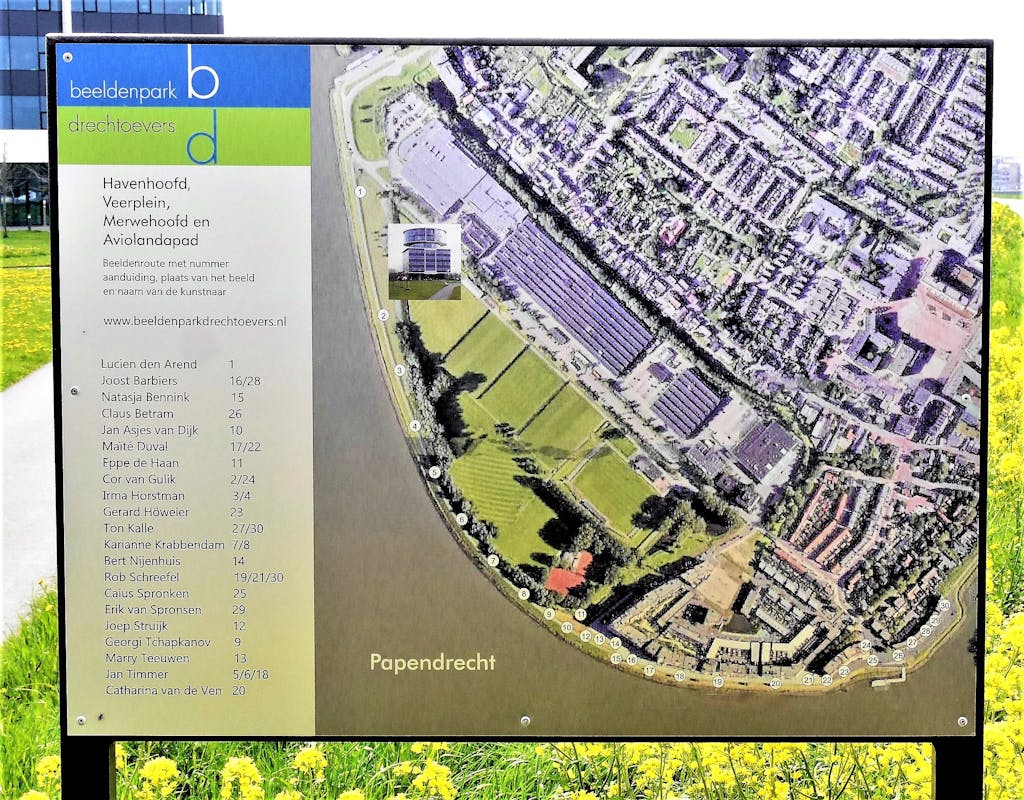Click marker 11 near the red roof
This screenshot has width=1024, height=800.
tap(580, 614)
